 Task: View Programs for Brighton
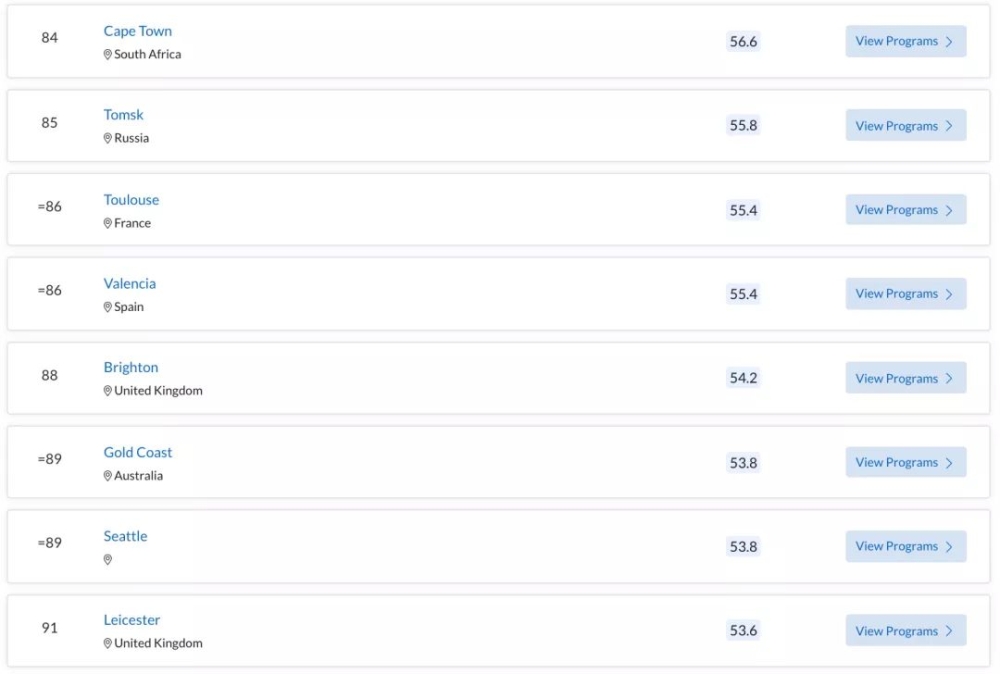click(906, 378)
